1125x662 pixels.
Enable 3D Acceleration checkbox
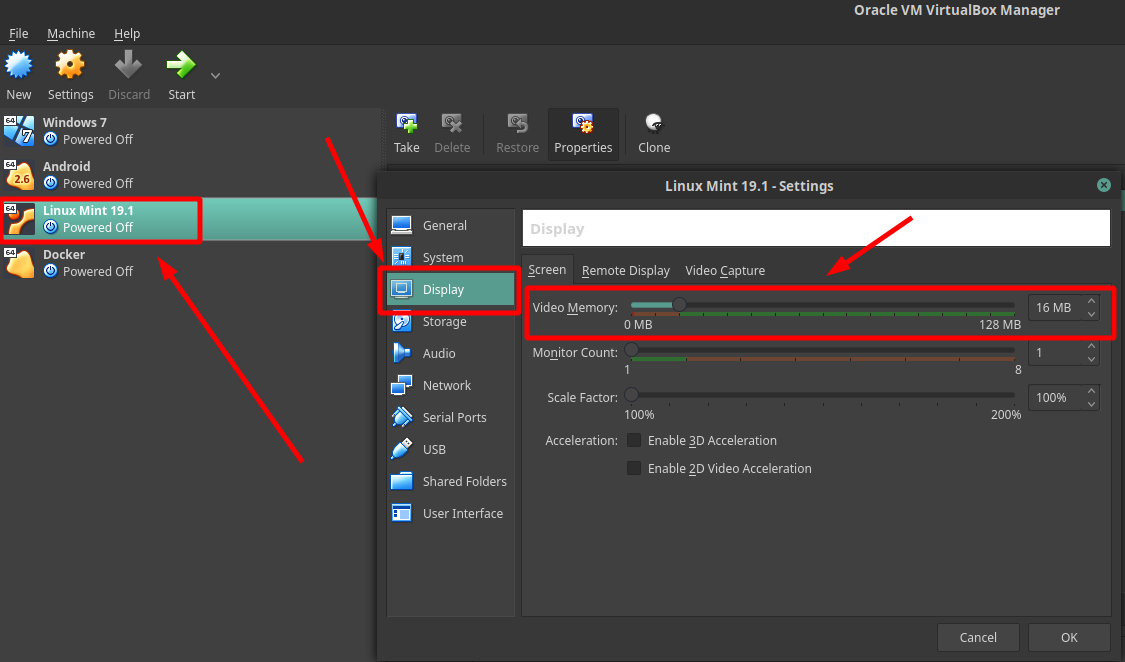(x=634, y=440)
